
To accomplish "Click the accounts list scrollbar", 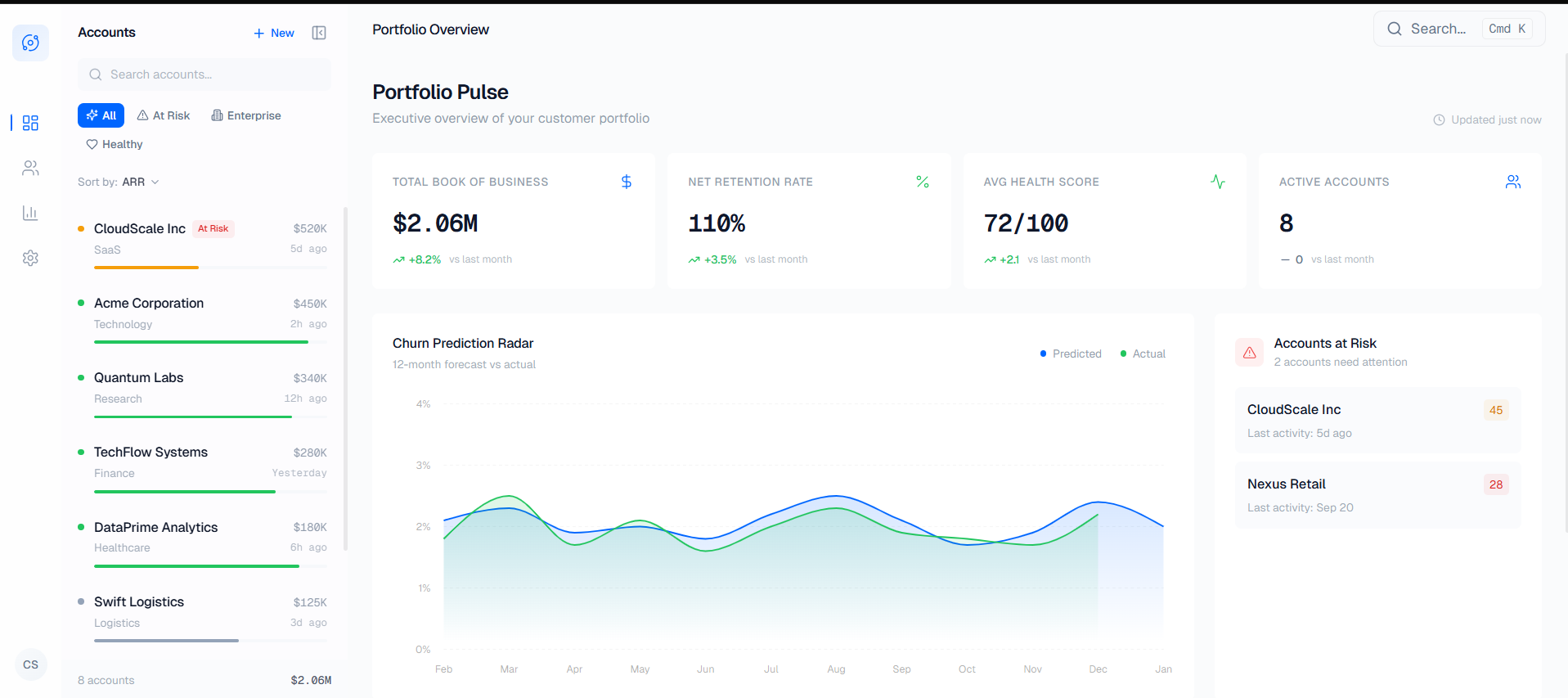I will [345, 378].
